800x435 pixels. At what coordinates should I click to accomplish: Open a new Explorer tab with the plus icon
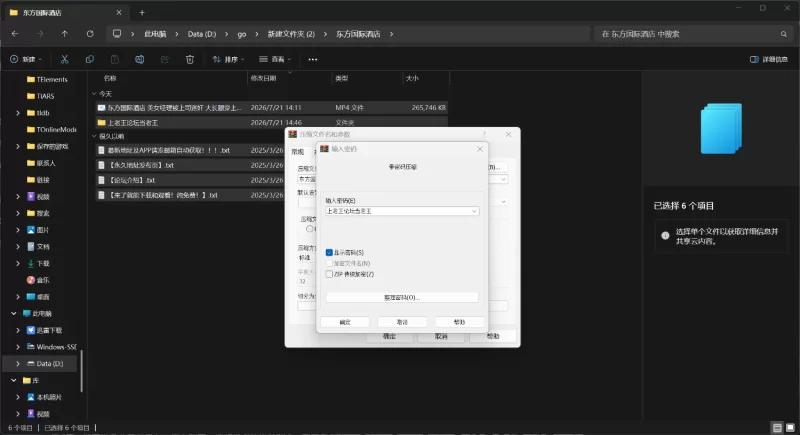coord(142,12)
